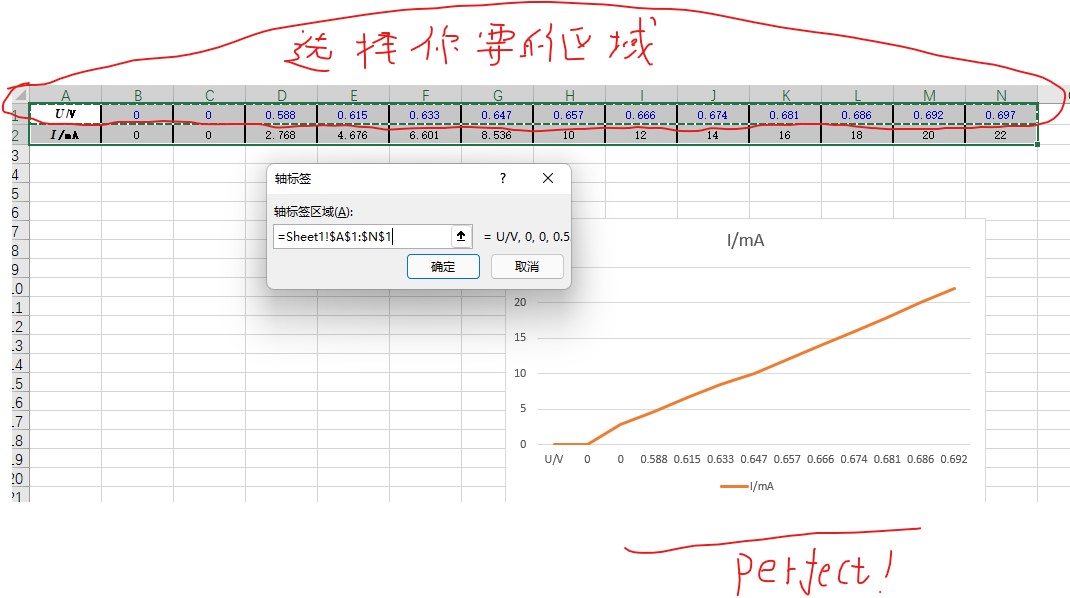1070x598 pixels.
Task: Click the U/V label on chart axis
Action: click(553, 459)
